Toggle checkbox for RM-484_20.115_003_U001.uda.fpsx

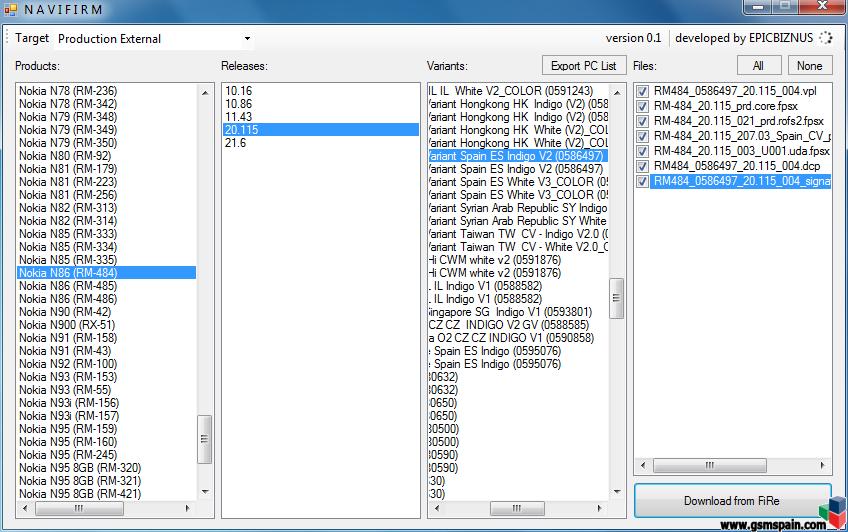[642, 151]
